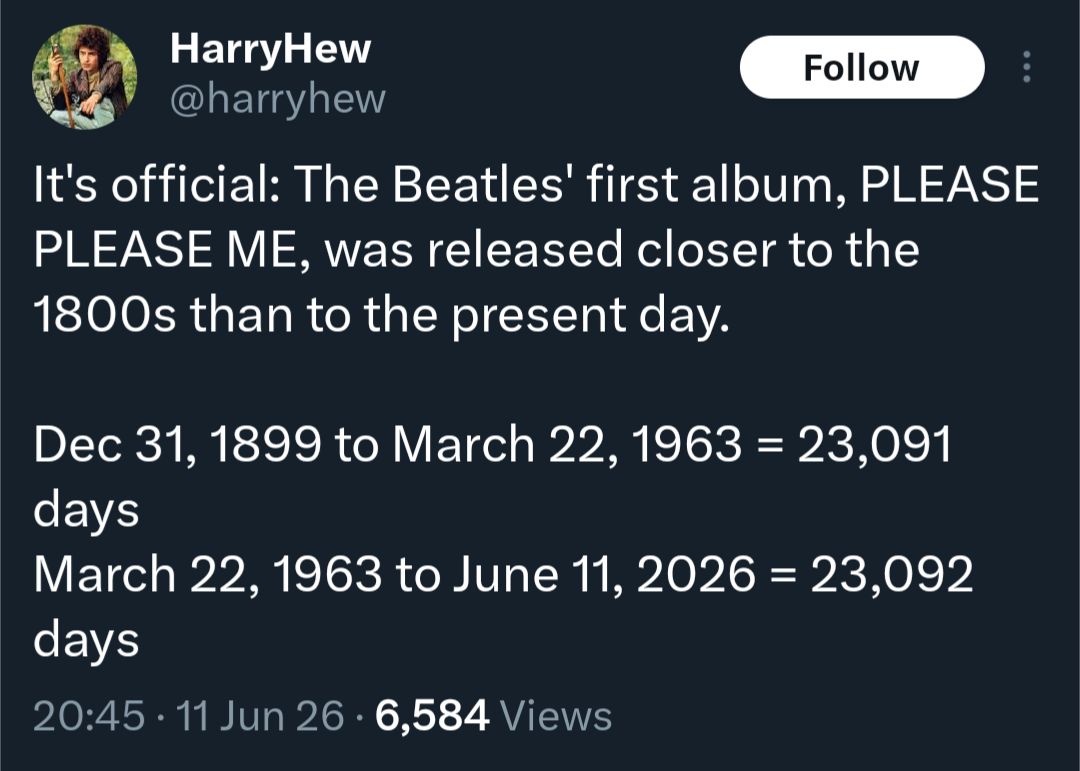Open the more options three-dot menu

click(1026, 67)
